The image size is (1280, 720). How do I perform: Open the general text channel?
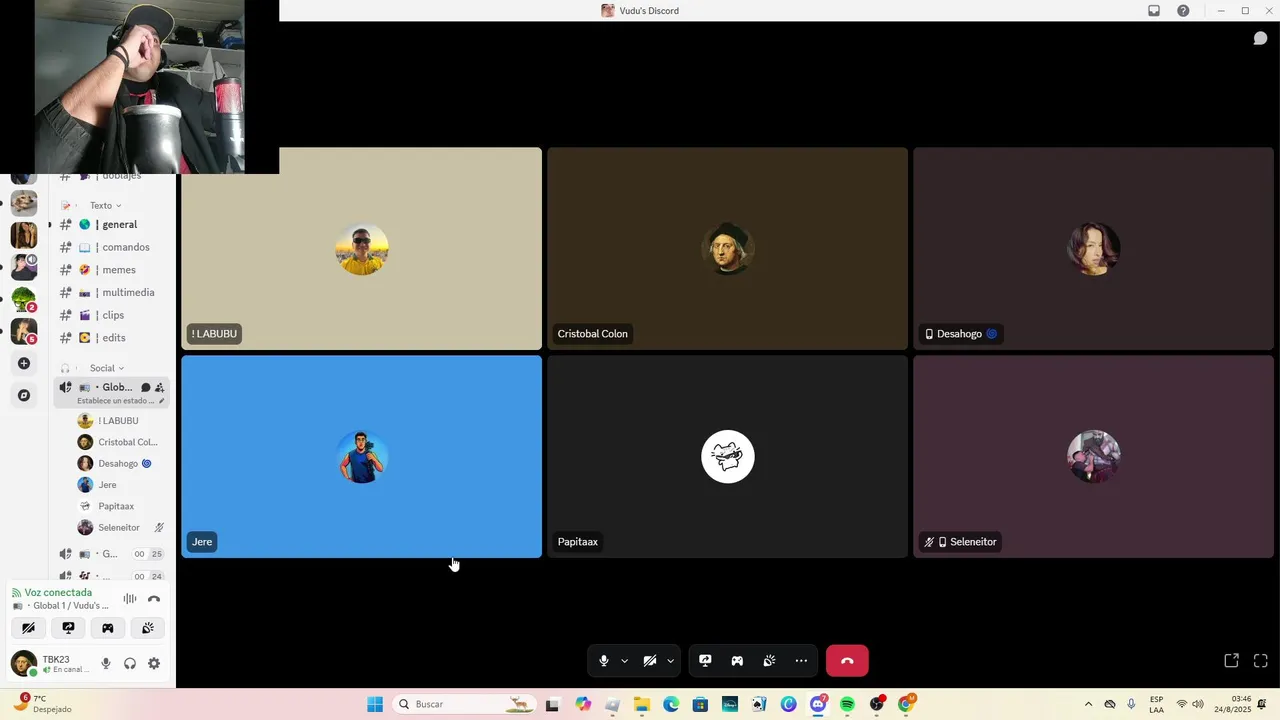(112, 225)
